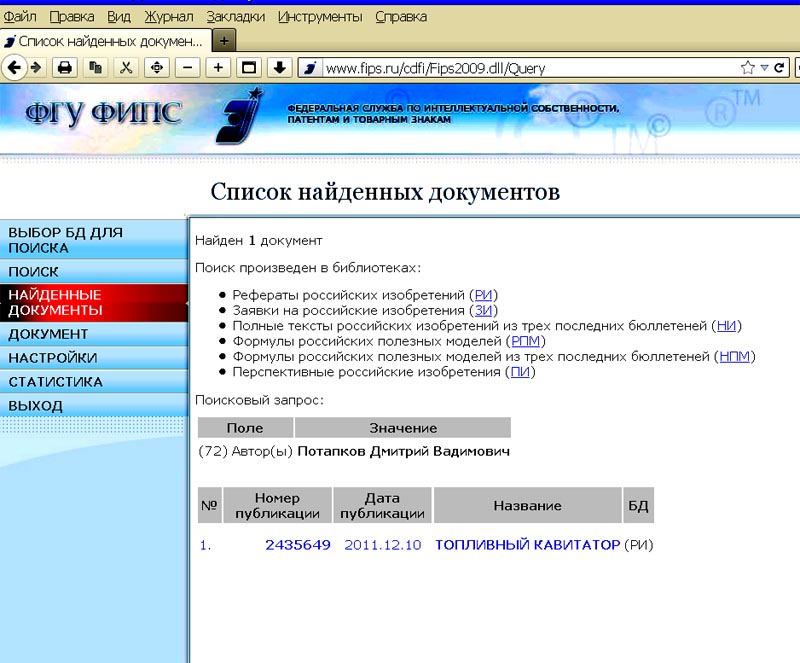Click the 'БД' column header
The image size is (800, 663).
tap(638, 505)
